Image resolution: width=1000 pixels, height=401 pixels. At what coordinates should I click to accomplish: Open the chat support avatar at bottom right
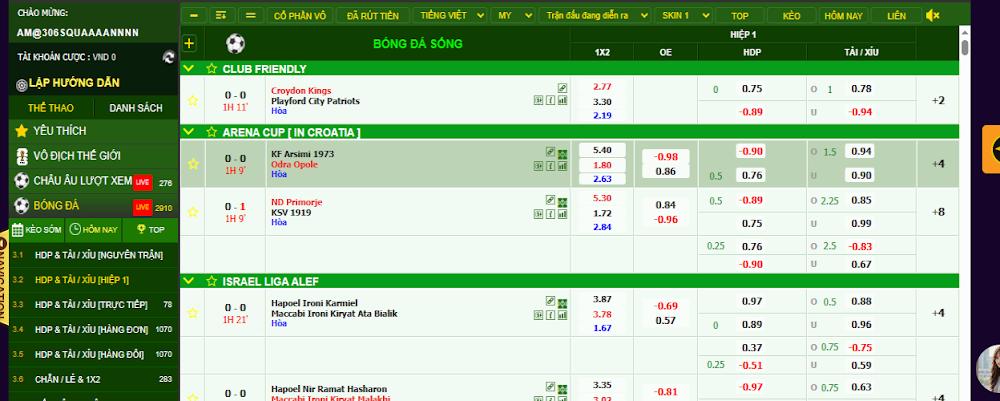click(x=989, y=370)
